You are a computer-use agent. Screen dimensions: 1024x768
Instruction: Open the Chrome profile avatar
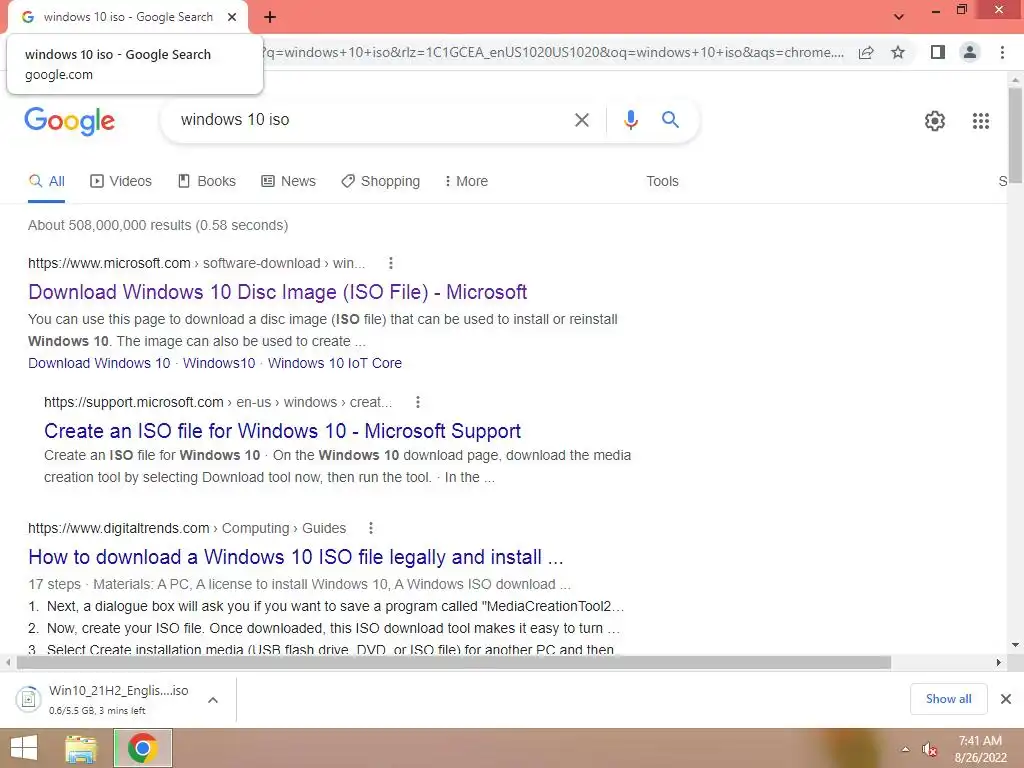point(970,52)
